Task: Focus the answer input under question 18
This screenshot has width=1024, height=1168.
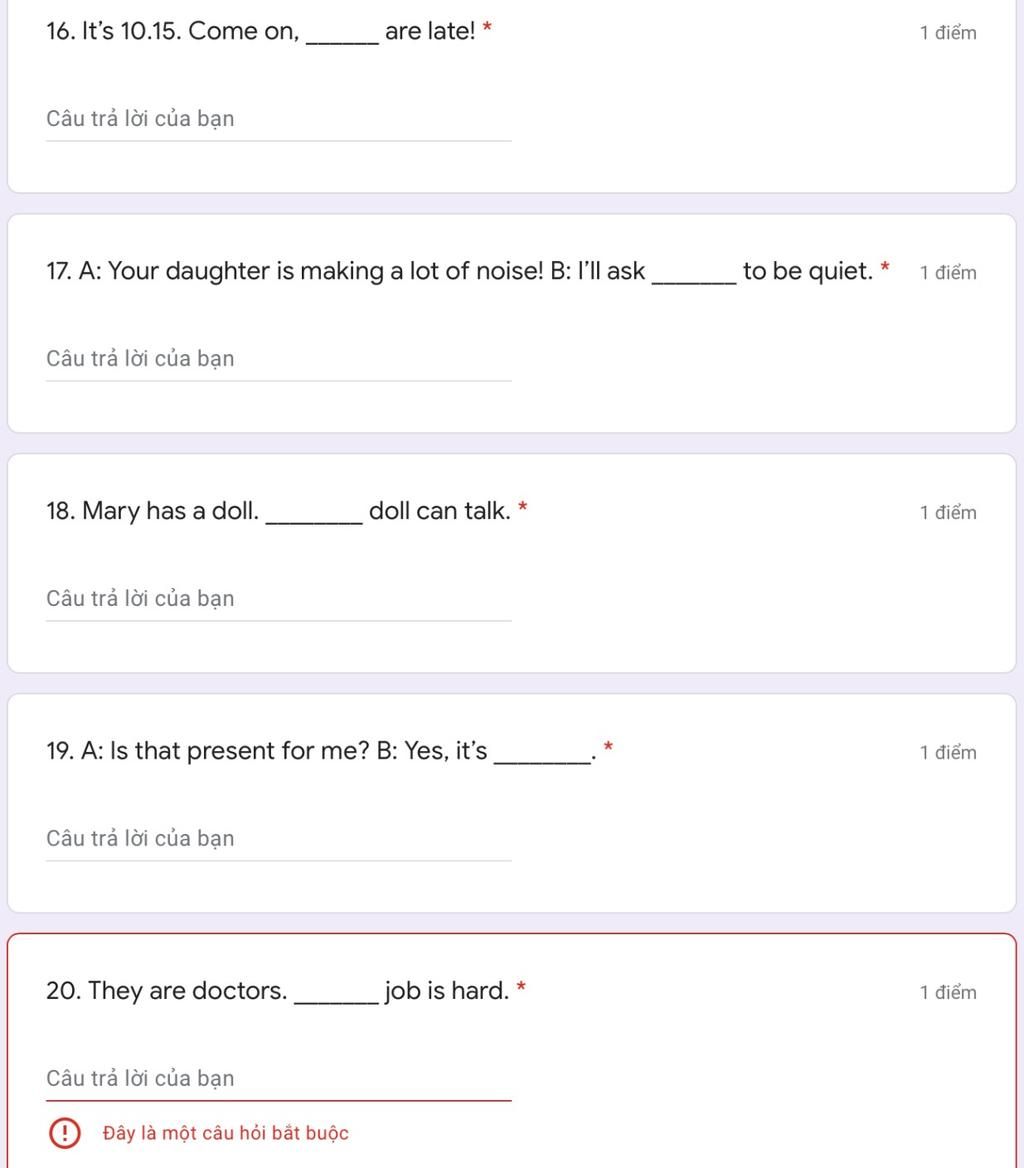Action: click(278, 599)
